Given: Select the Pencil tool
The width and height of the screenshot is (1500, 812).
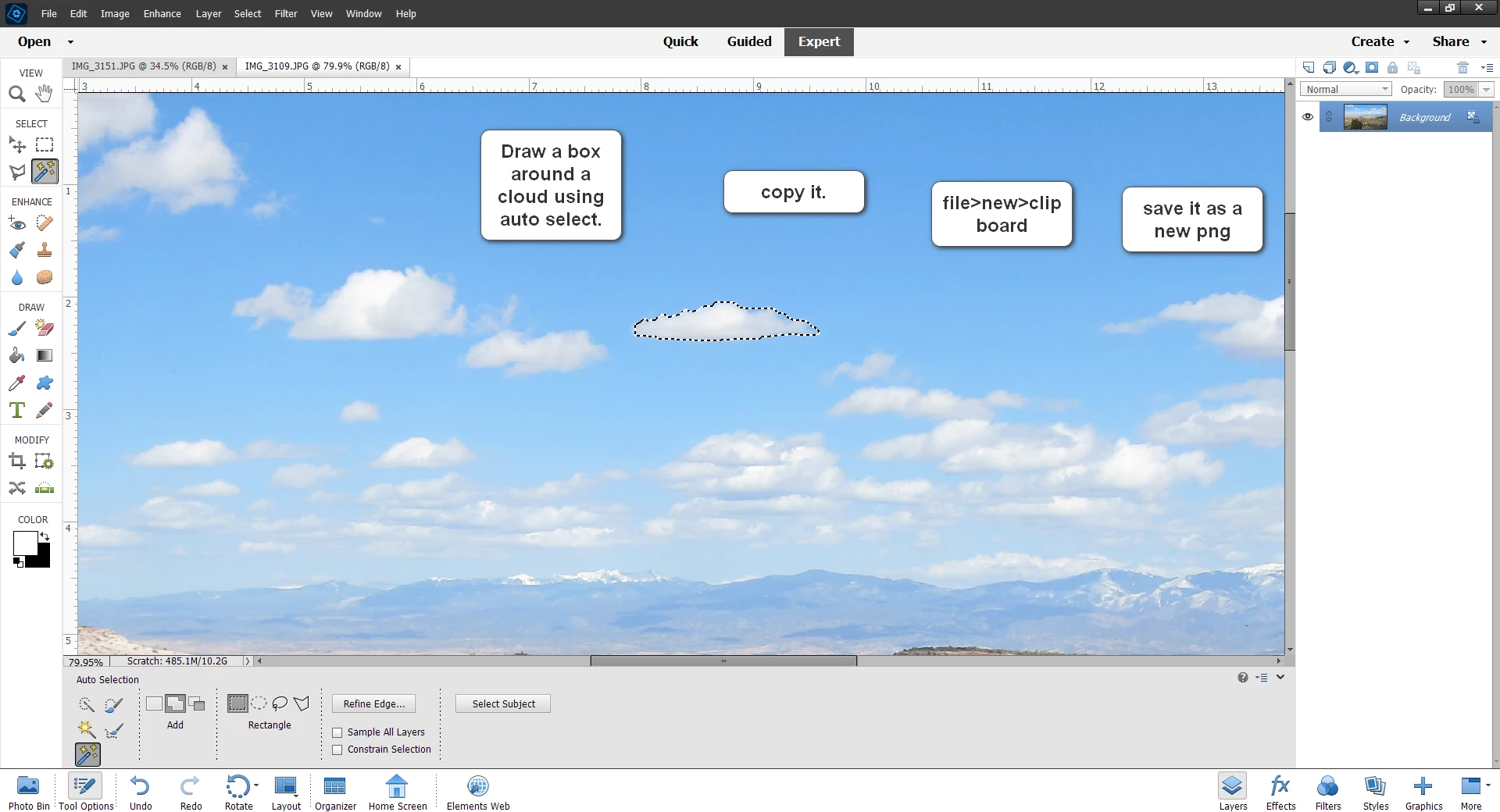Looking at the screenshot, I should [x=45, y=410].
